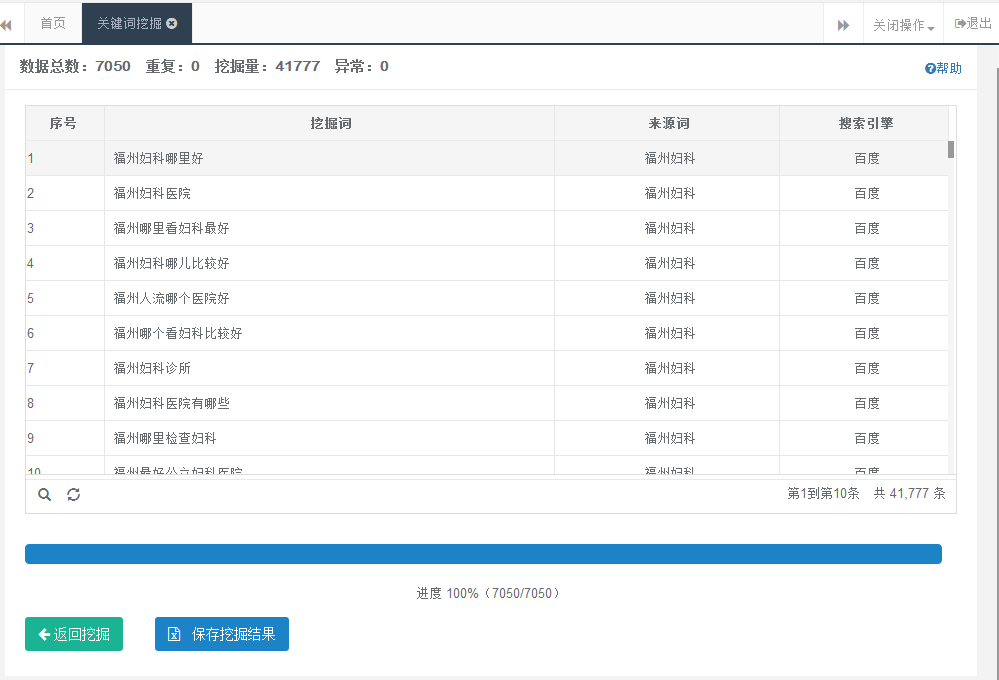This screenshot has height=680, width=999.
Task: Click the question mark icon beside 帮助
Action: (928, 68)
